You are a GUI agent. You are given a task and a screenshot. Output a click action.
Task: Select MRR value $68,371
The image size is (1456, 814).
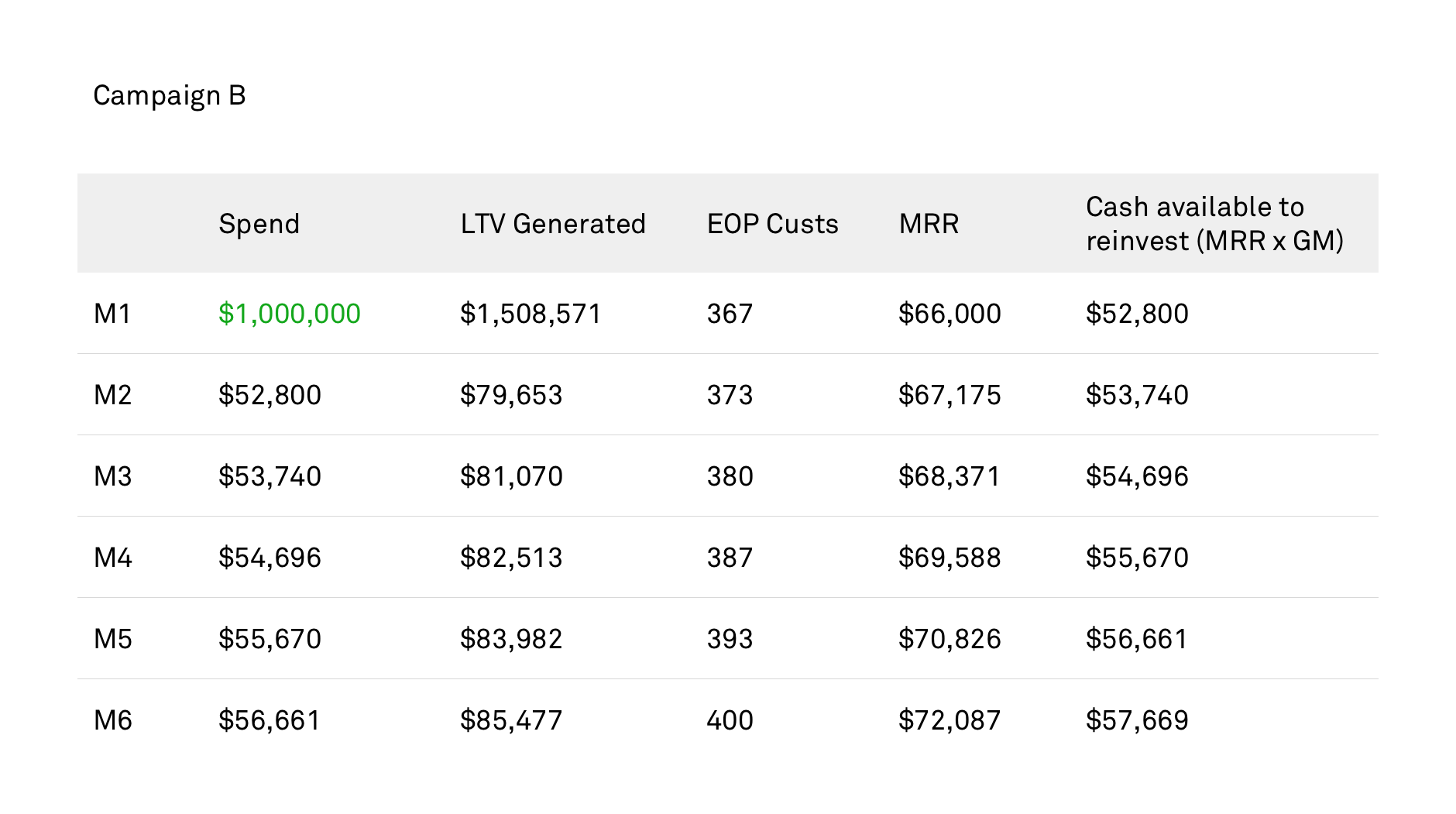pos(949,476)
